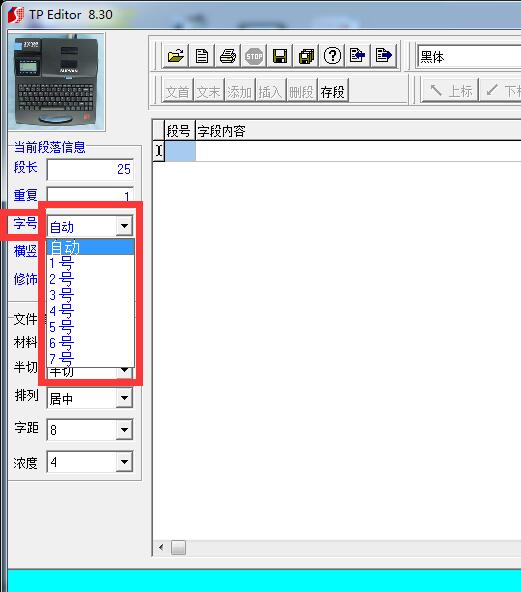Screen dimensions: 521x592
Task: Click the top-left grid corner header cell
Action: click(159, 131)
